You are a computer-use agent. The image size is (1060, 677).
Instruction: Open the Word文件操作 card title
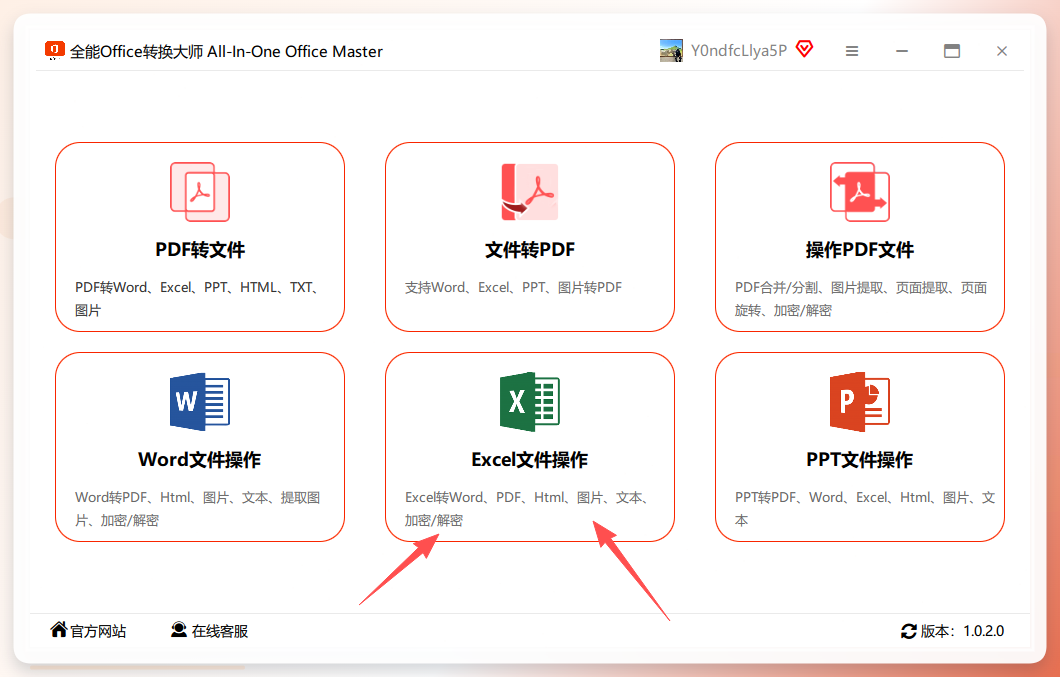point(199,460)
